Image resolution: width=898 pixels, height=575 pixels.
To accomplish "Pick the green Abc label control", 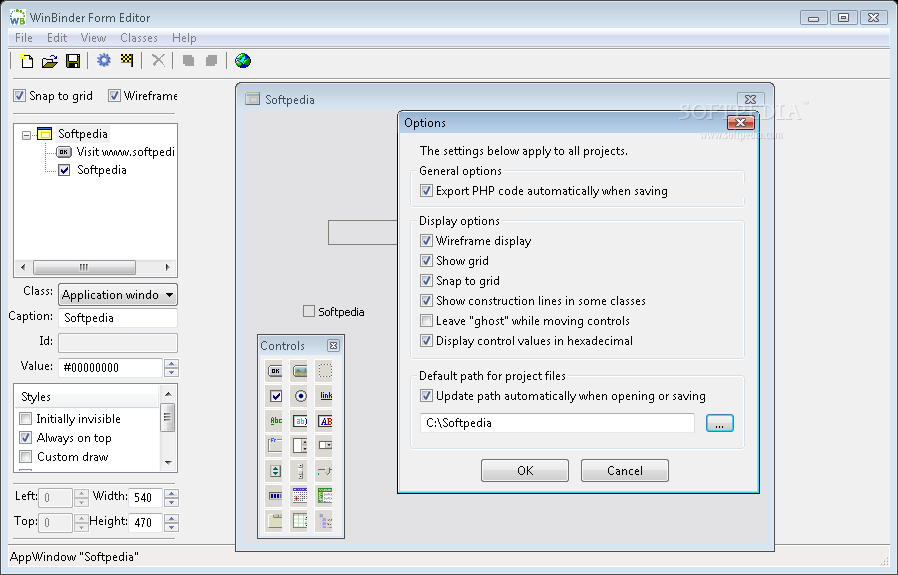I will 275,421.
